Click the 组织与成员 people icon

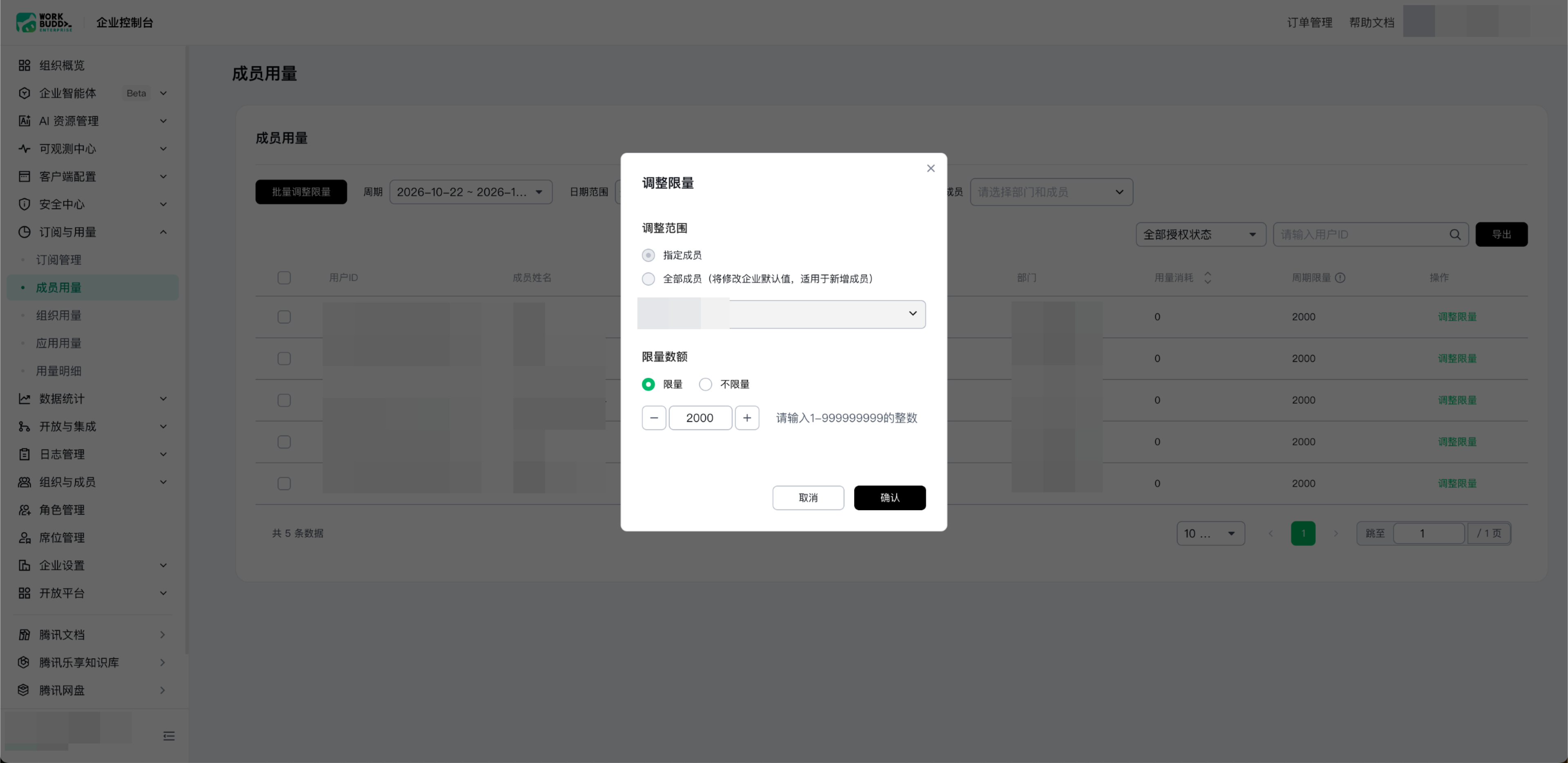pos(24,482)
